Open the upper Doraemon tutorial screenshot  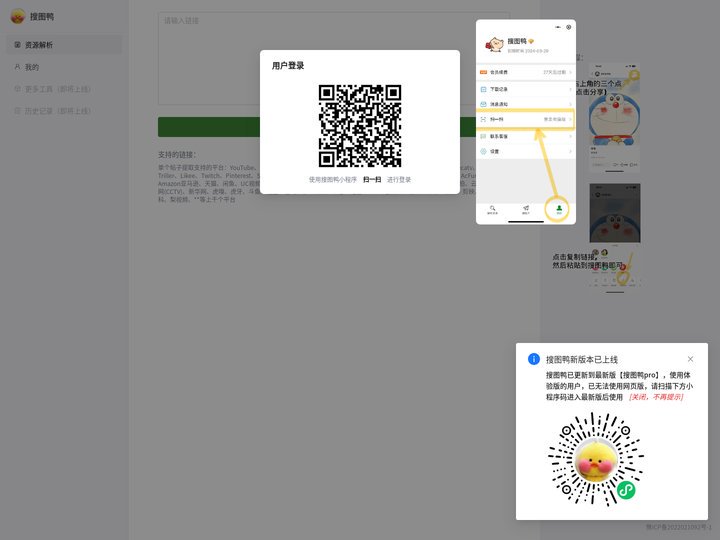614,118
